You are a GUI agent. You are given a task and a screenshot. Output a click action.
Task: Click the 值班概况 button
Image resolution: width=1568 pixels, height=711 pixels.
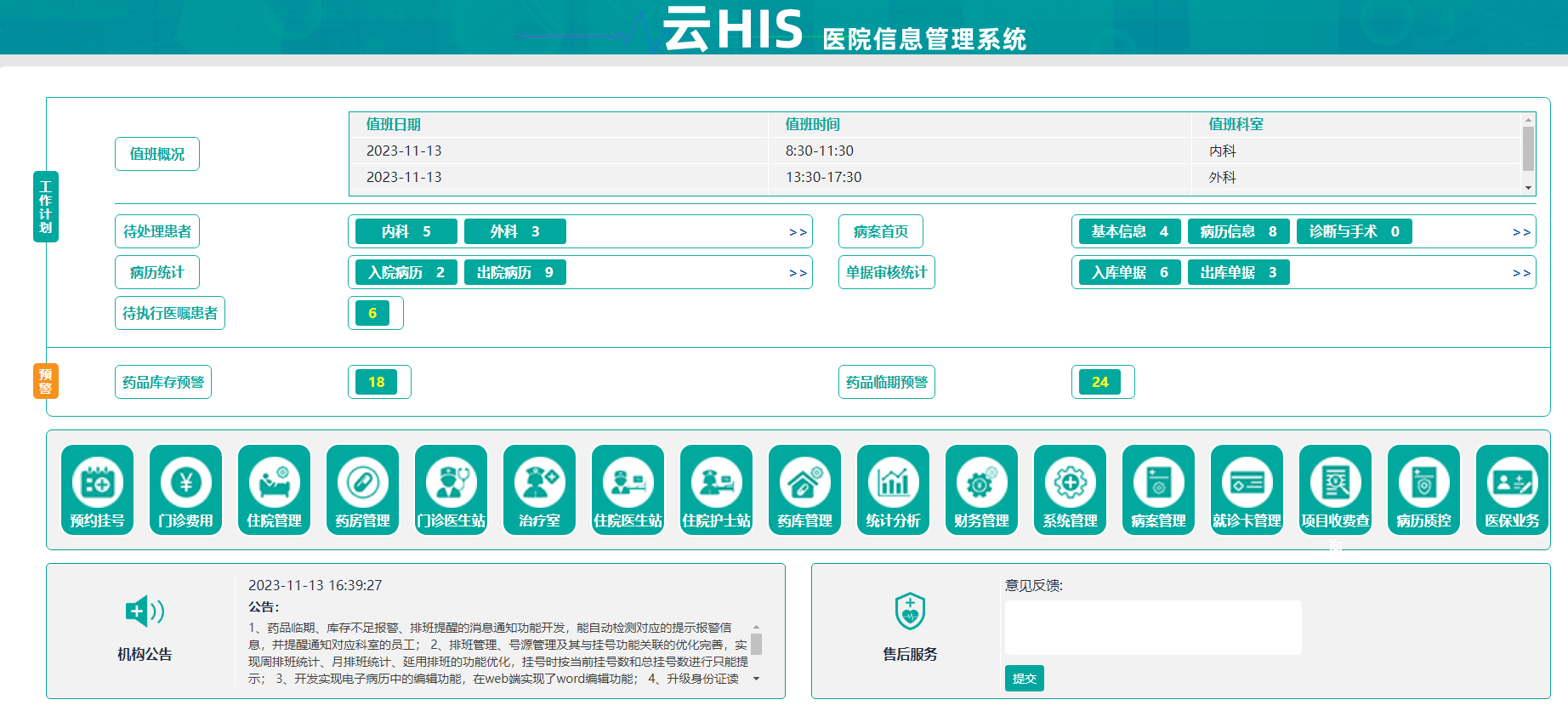click(x=157, y=154)
